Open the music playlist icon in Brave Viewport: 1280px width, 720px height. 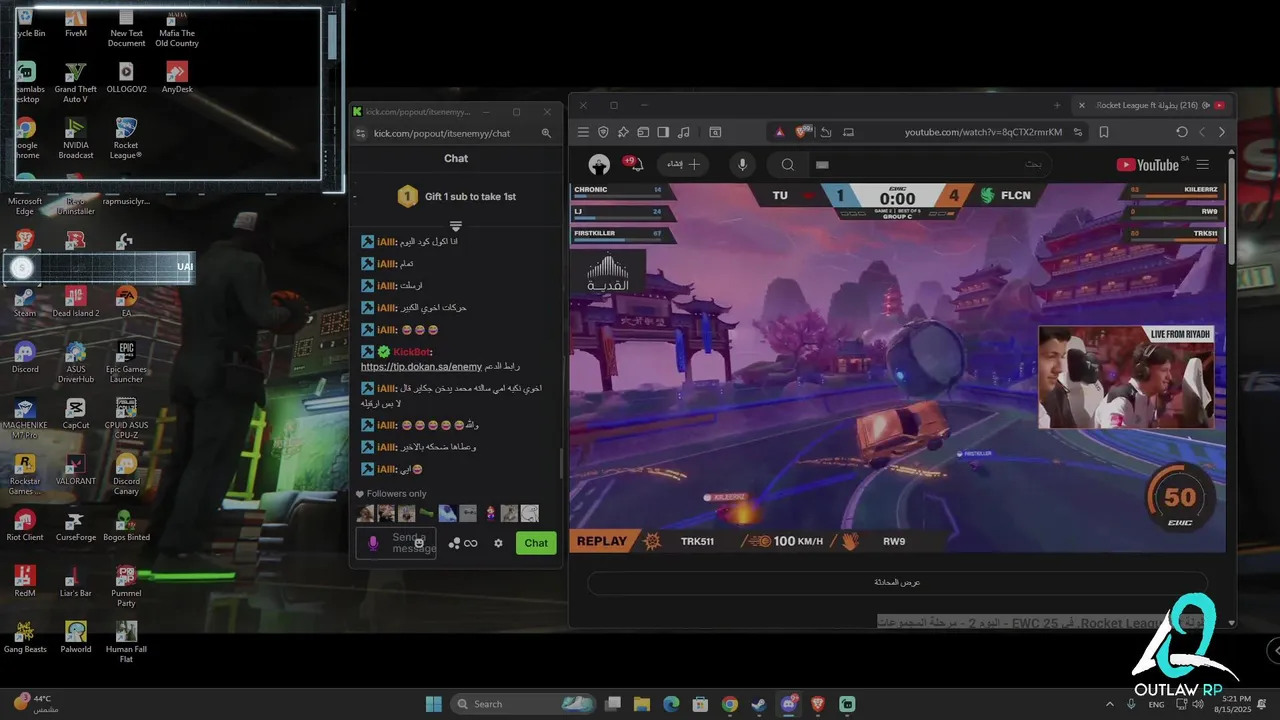(684, 132)
